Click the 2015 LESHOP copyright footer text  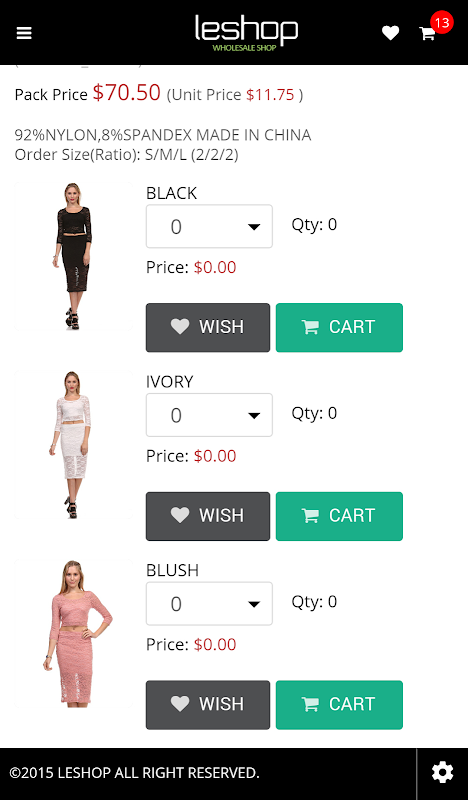[134, 772]
